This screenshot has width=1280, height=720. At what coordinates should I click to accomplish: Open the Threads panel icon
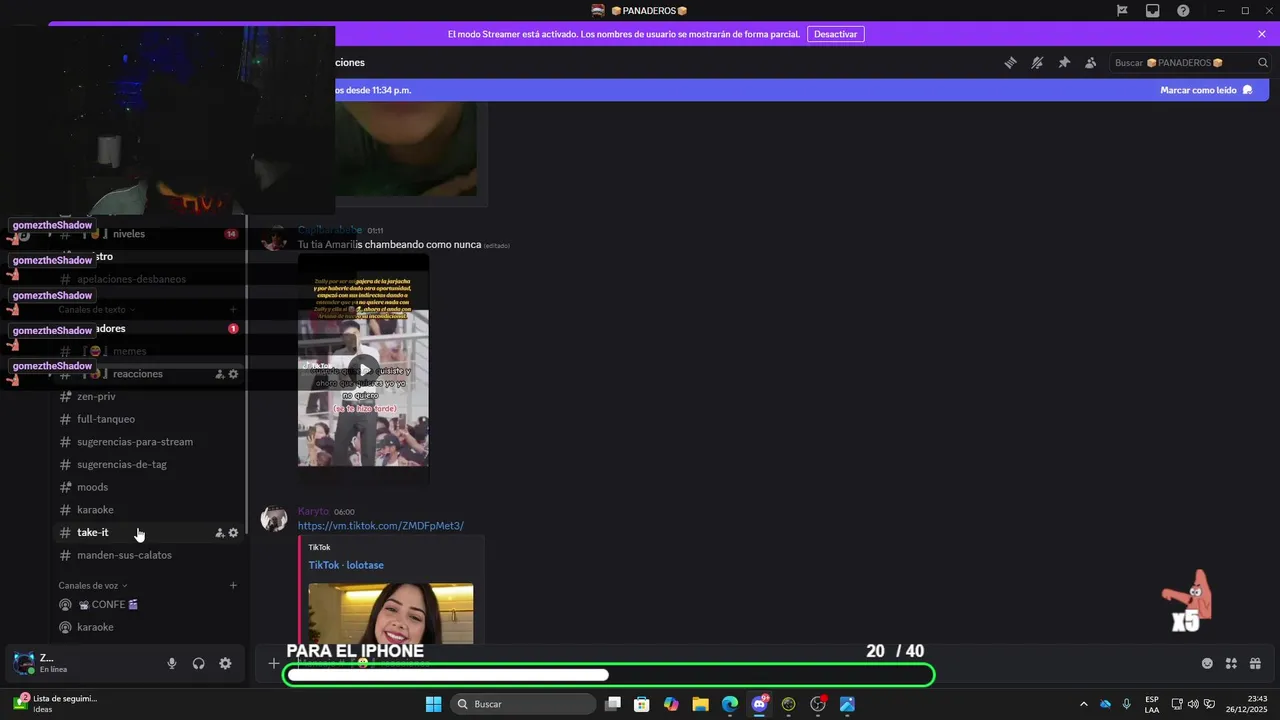click(1010, 62)
